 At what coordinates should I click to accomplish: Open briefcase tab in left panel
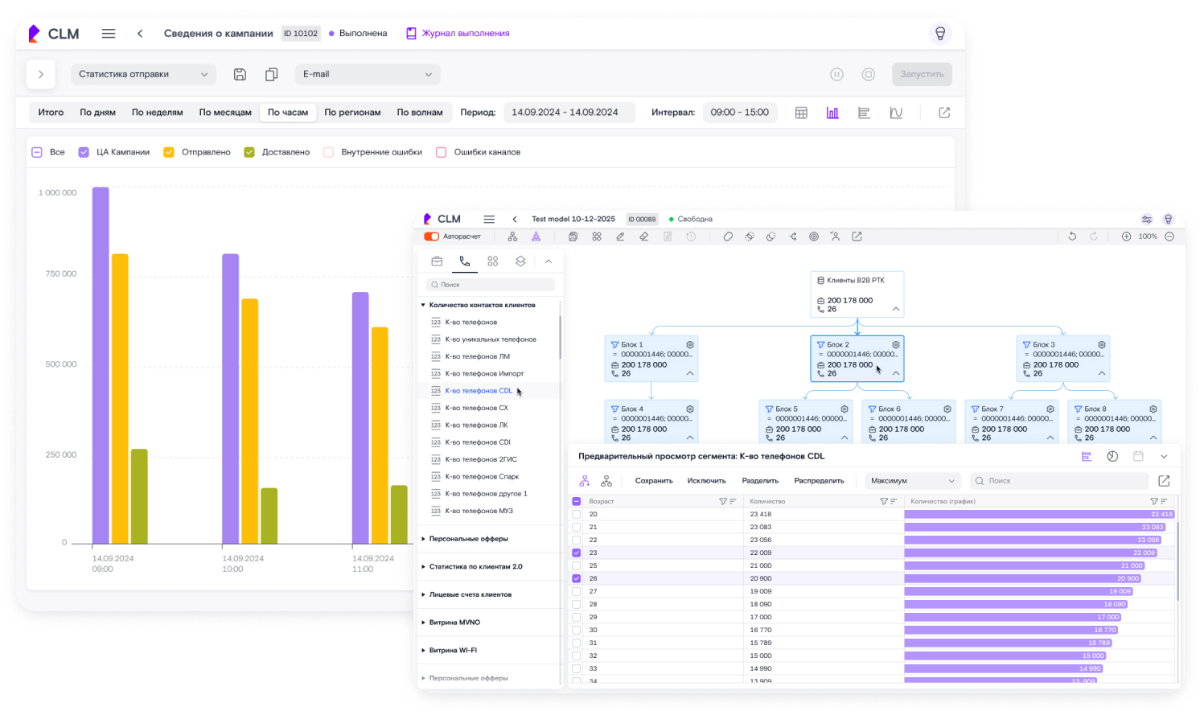click(x=437, y=261)
